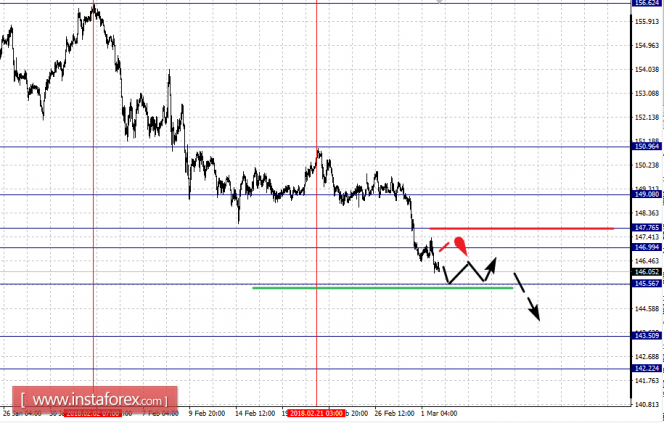Select the 1 Mar 04:00 time label
Viewport: 664px width, 423px height.
pyautogui.click(x=439, y=413)
